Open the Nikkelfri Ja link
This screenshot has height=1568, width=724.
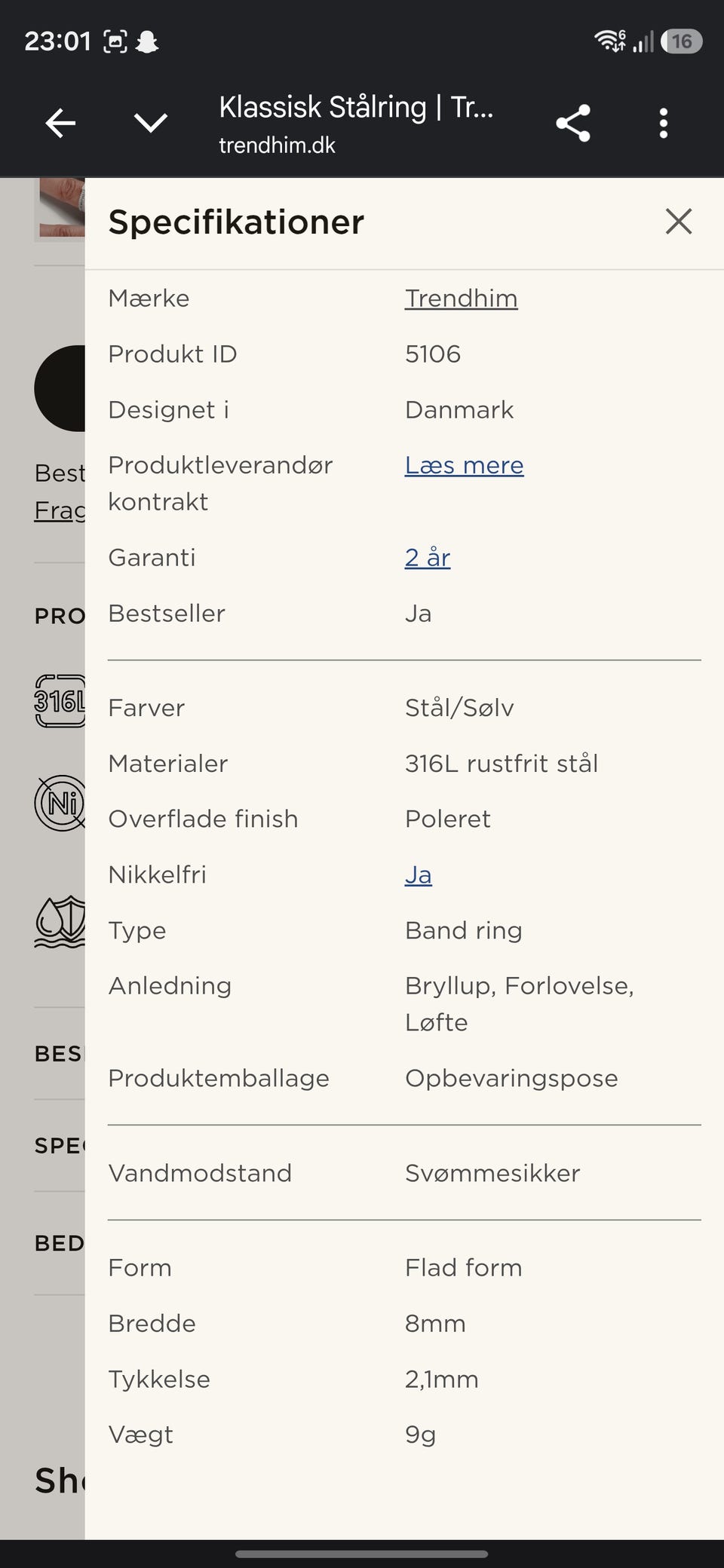click(x=419, y=875)
